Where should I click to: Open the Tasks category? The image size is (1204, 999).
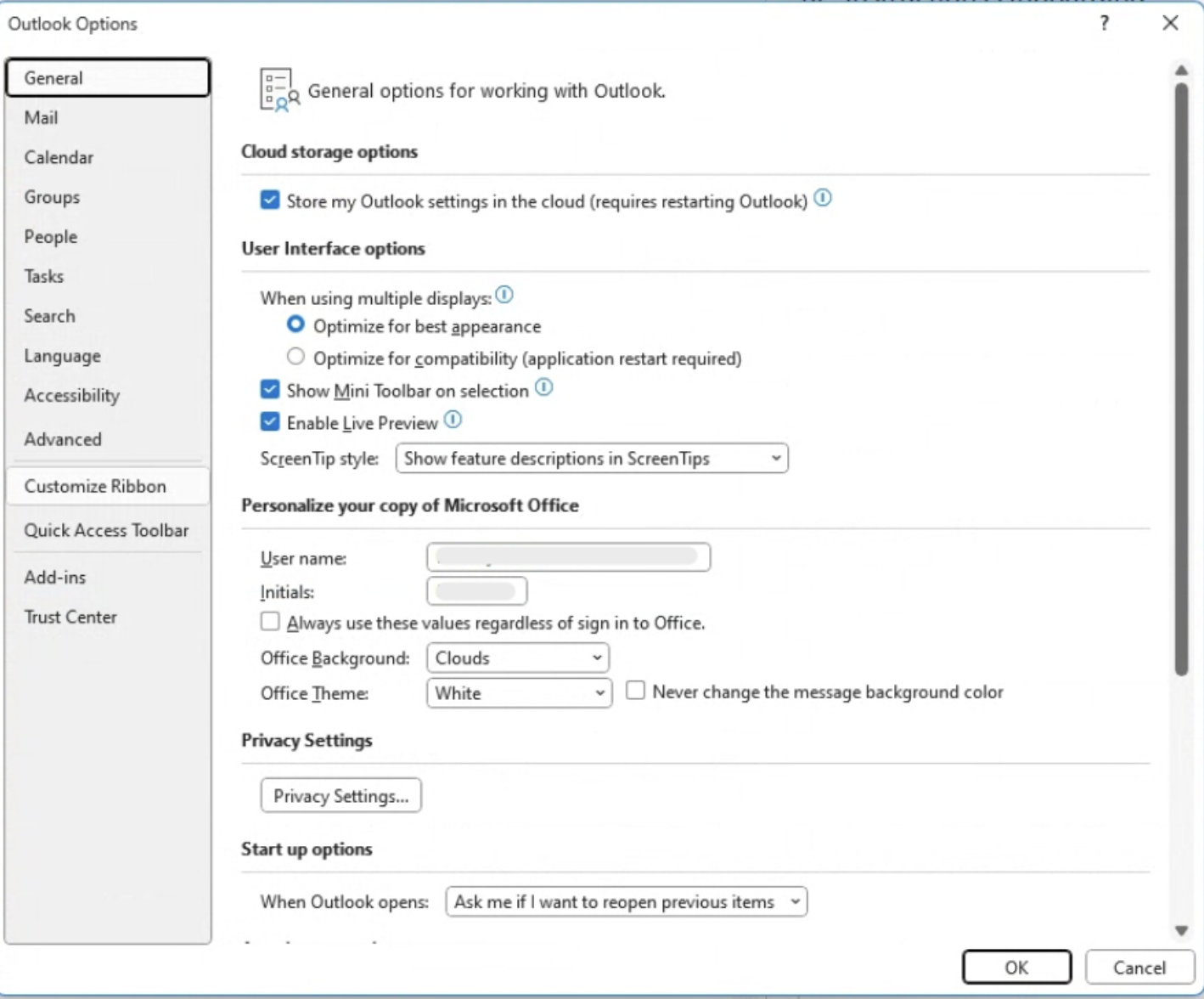108,276
